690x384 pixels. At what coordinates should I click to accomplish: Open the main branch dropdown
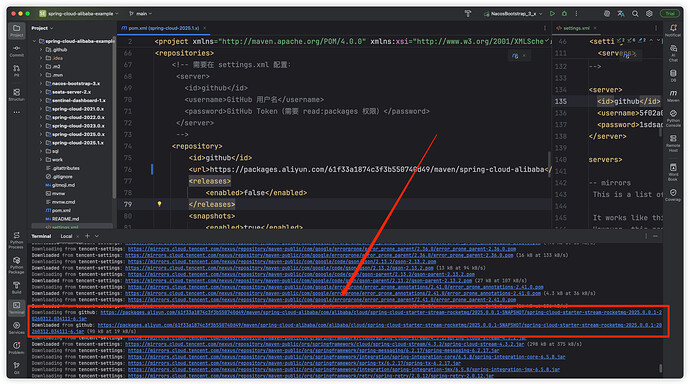coord(141,14)
